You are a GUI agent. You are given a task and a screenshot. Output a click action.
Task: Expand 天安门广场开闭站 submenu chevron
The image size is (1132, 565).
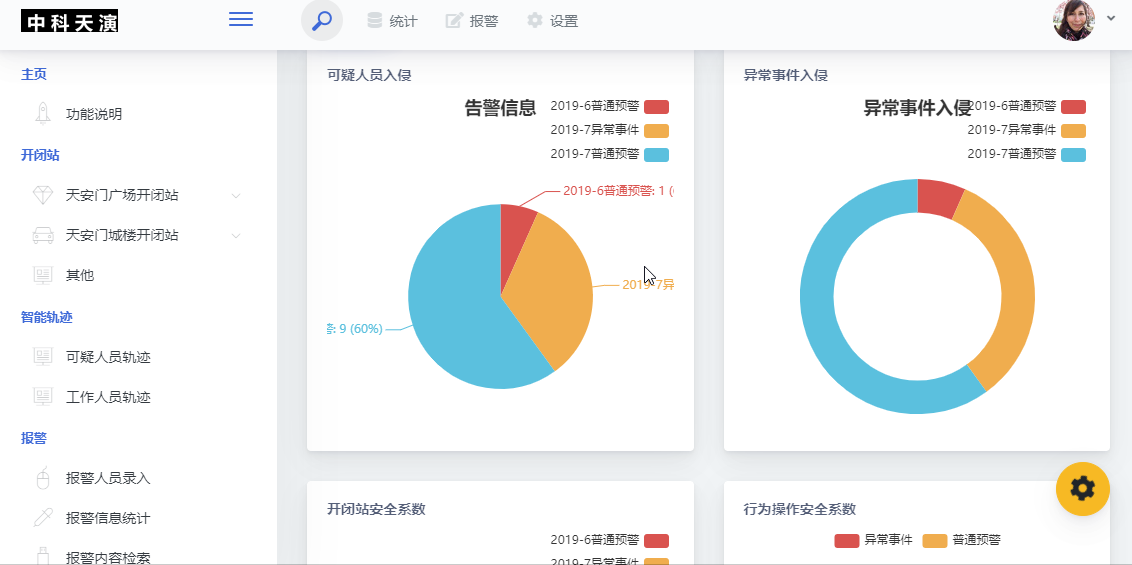(x=236, y=195)
